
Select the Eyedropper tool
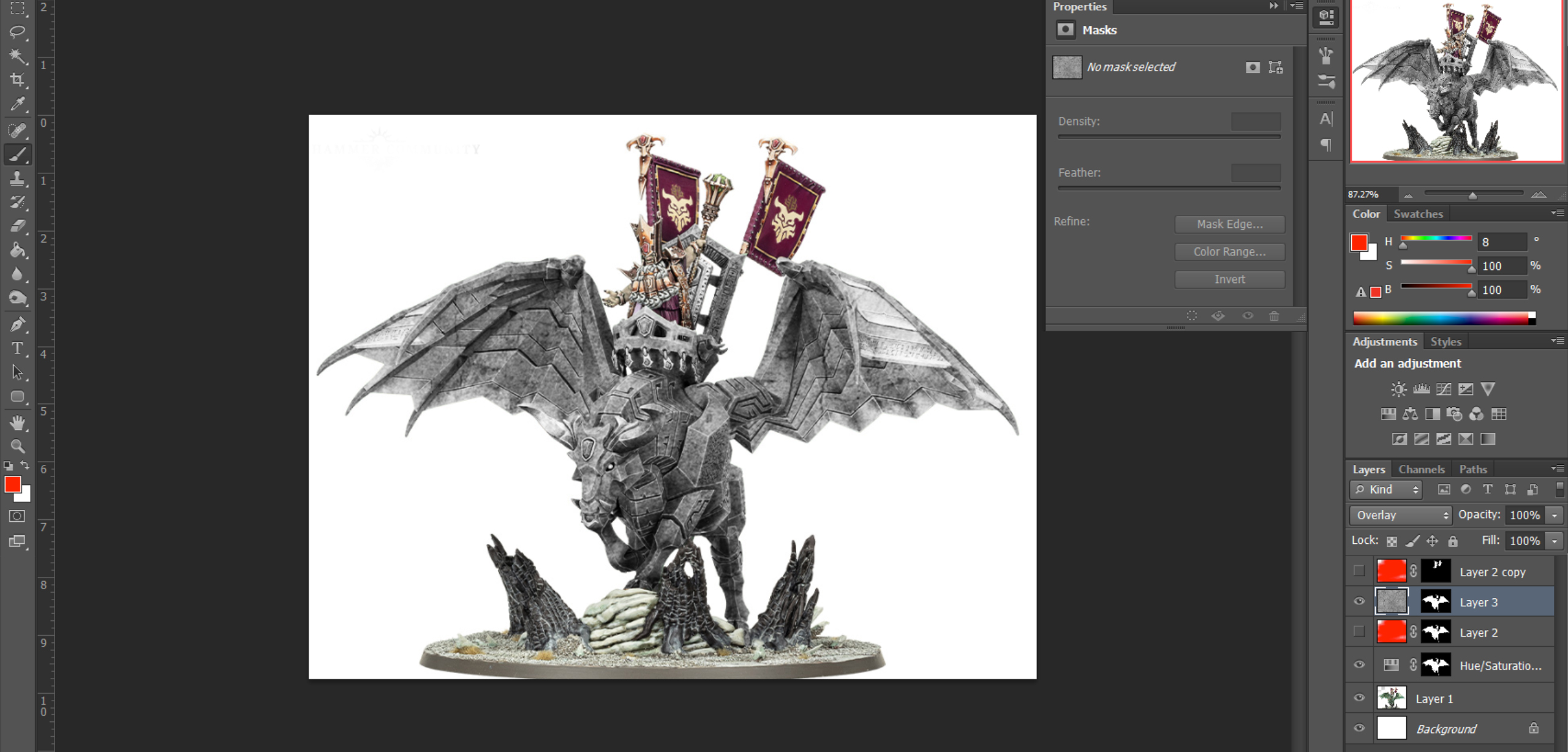click(x=17, y=104)
